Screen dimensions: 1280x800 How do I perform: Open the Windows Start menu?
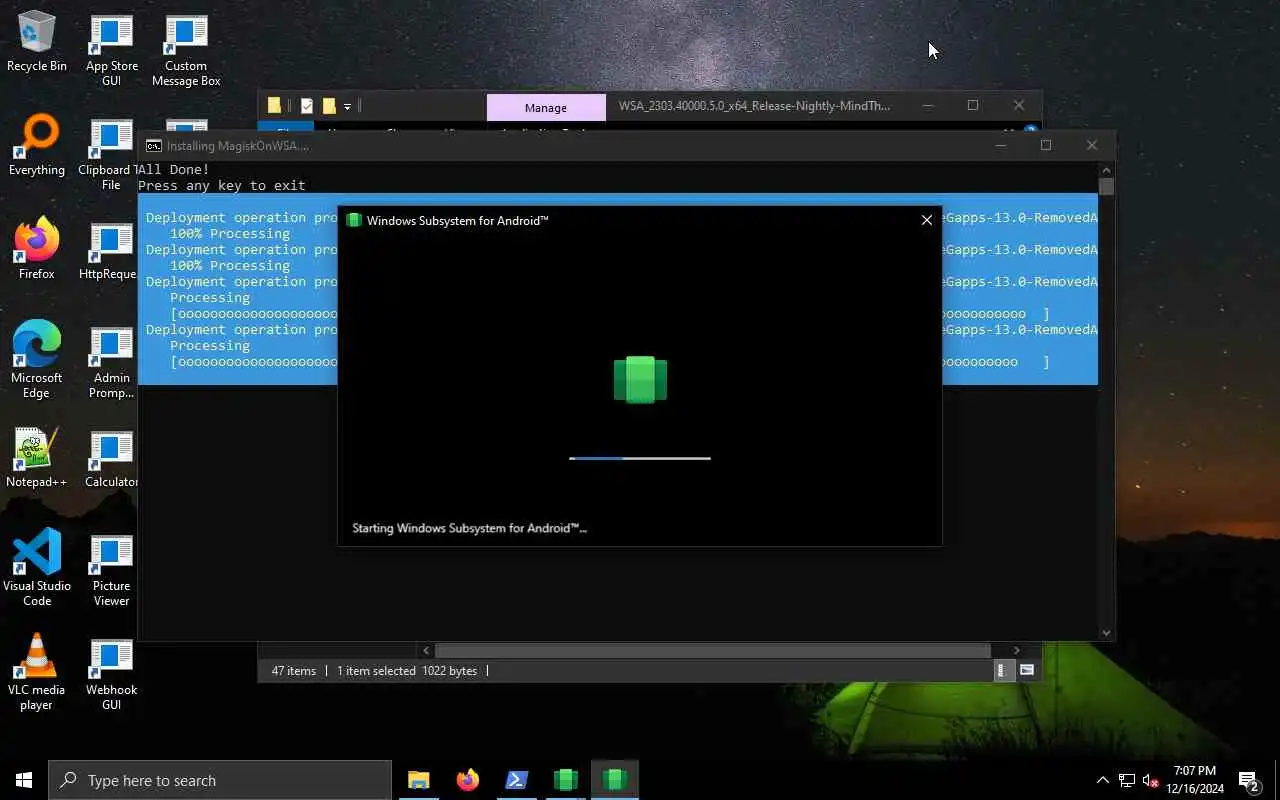pyautogui.click(x=24, y=780)
